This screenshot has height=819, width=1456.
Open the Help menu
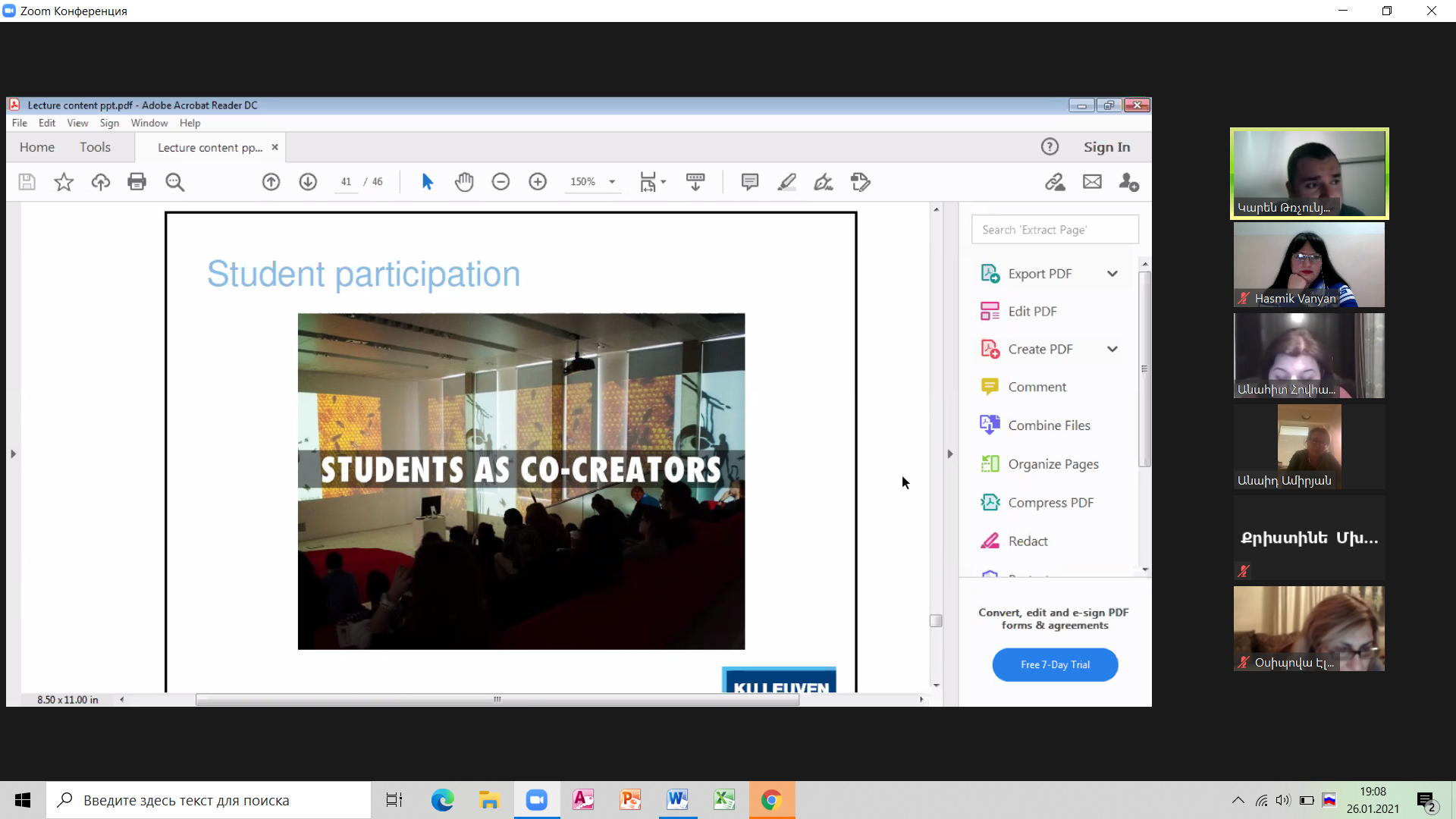(x=190, y=123)
